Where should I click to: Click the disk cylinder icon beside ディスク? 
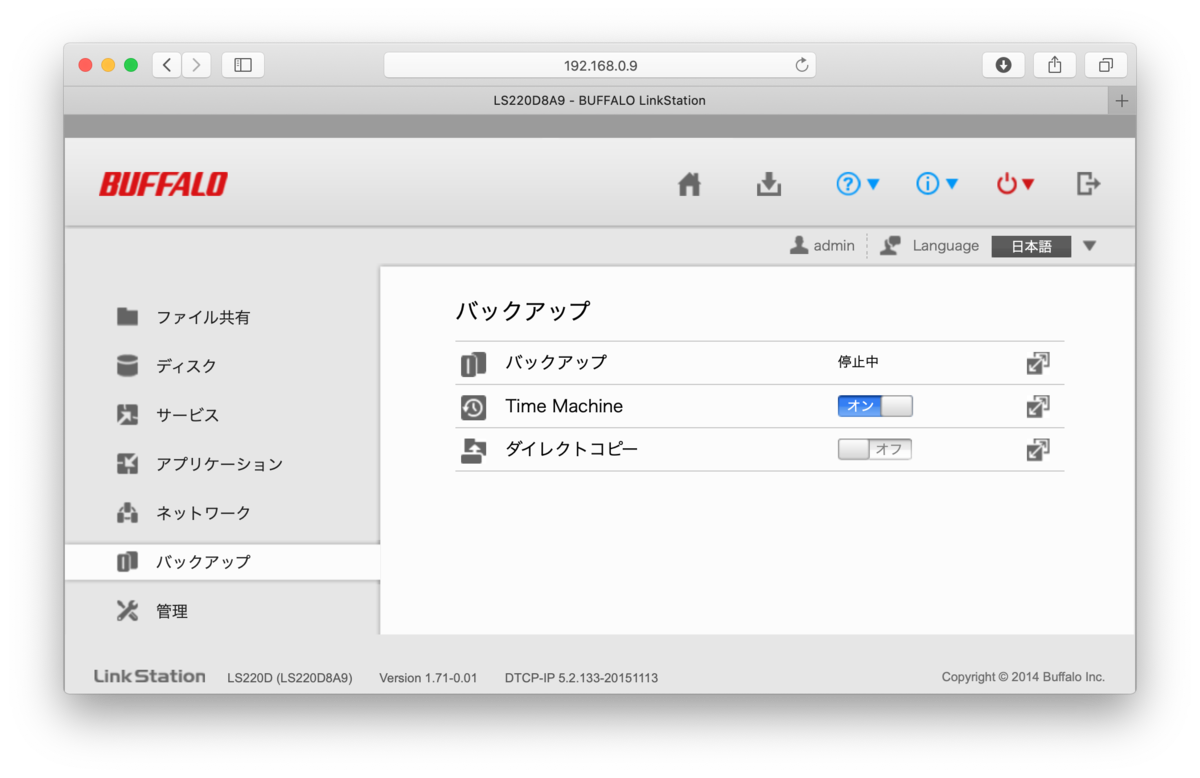pyautogui.click(x=127, y=365)
